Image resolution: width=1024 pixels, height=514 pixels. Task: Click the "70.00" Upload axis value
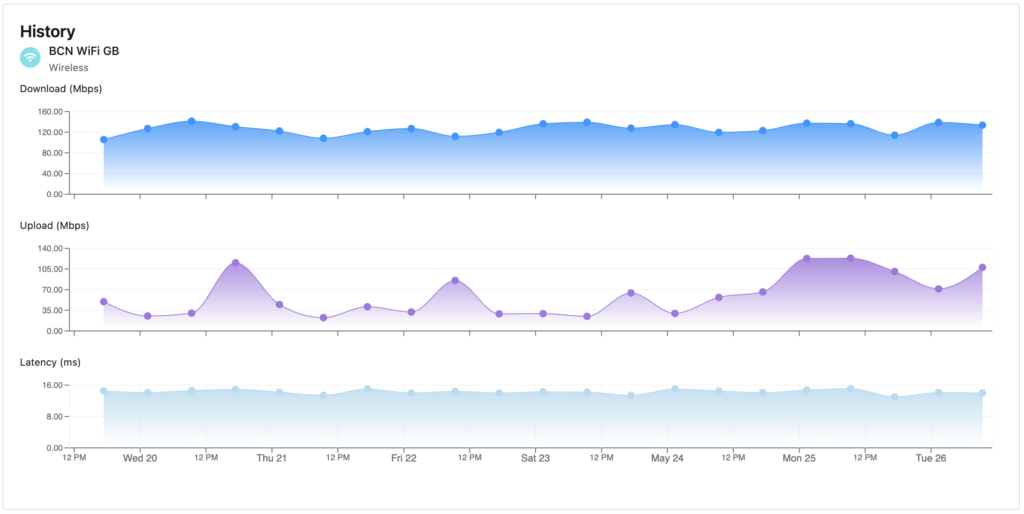click(x=52, y=290)
